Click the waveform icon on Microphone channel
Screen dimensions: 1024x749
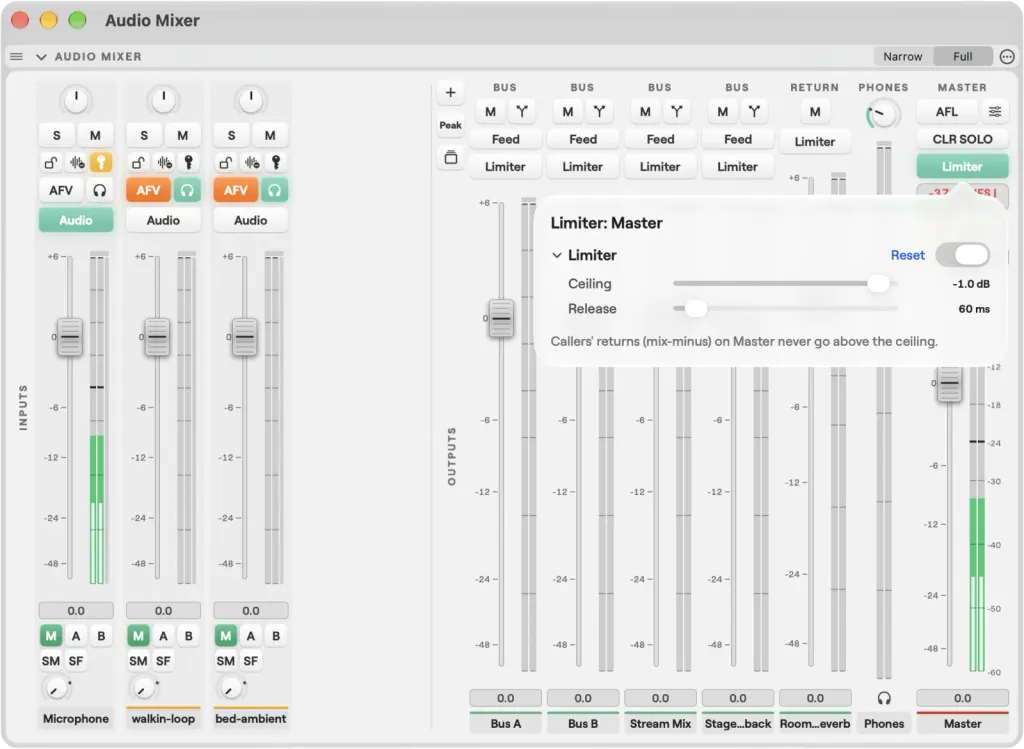tap(77, 162)
